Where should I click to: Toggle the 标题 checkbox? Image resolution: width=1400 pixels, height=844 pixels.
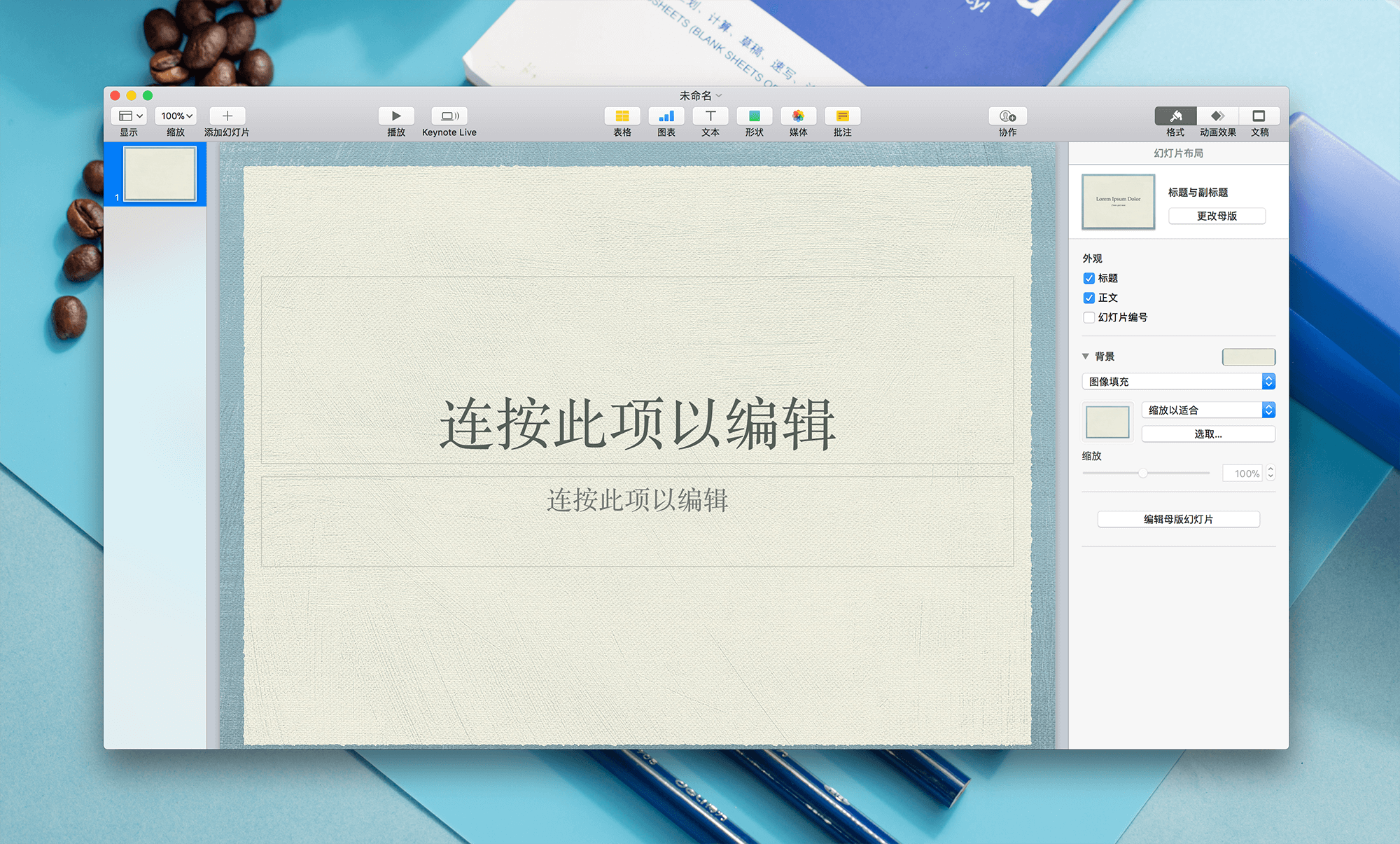(1088, 278)
